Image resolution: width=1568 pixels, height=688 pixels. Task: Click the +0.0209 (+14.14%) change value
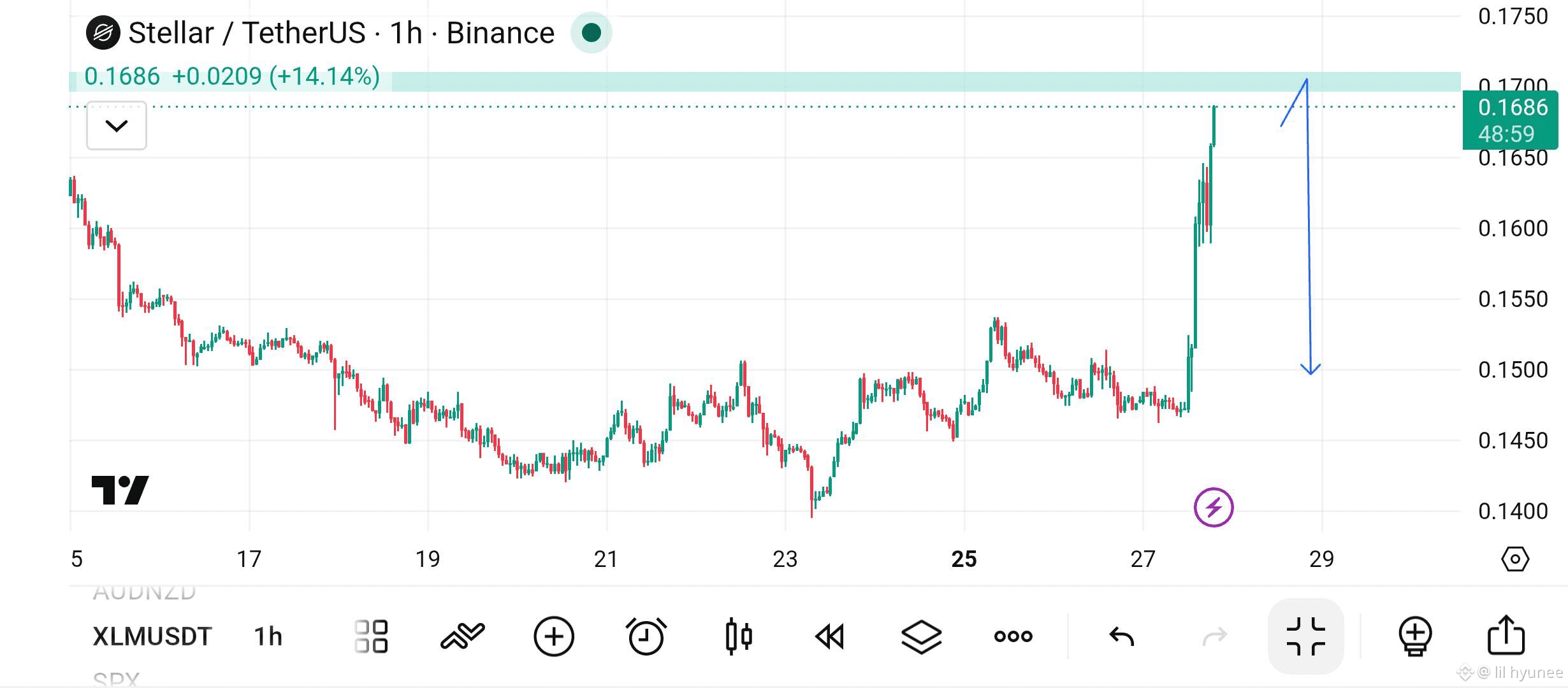[x=276, y=76]
